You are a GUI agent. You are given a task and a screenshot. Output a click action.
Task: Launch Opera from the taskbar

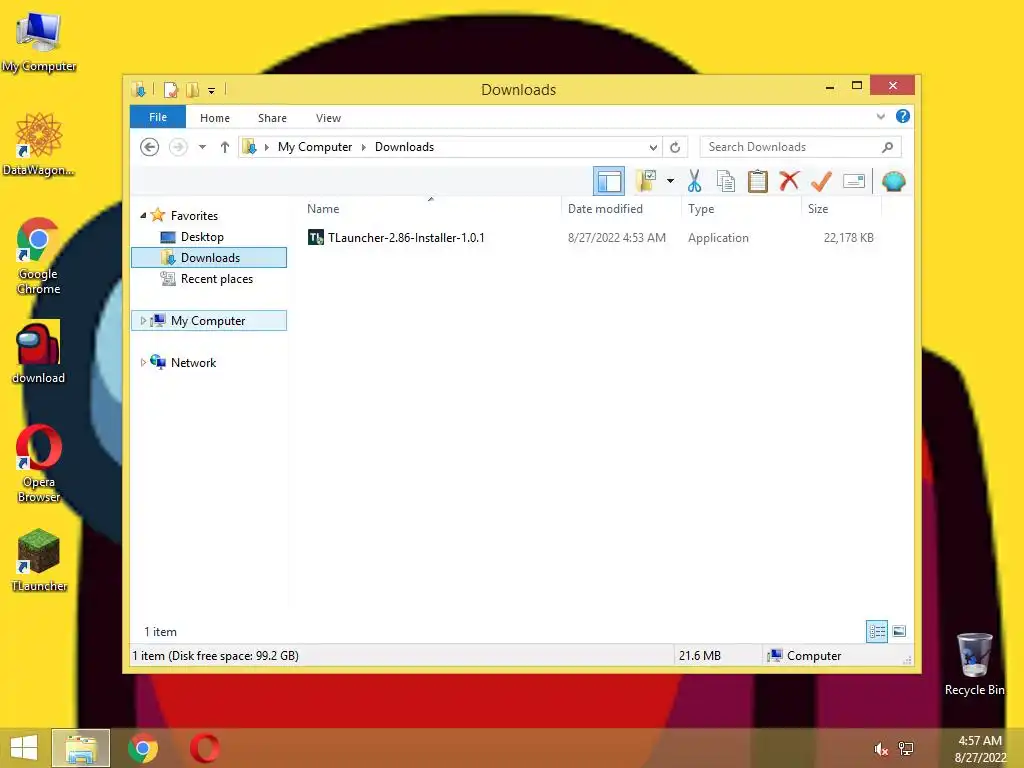click(x=204, y=748)
